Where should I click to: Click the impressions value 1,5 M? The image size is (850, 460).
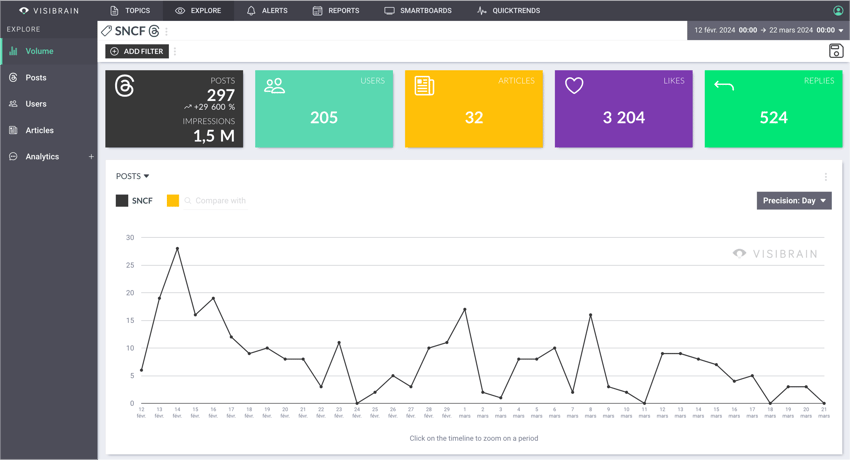click(214, 136)
